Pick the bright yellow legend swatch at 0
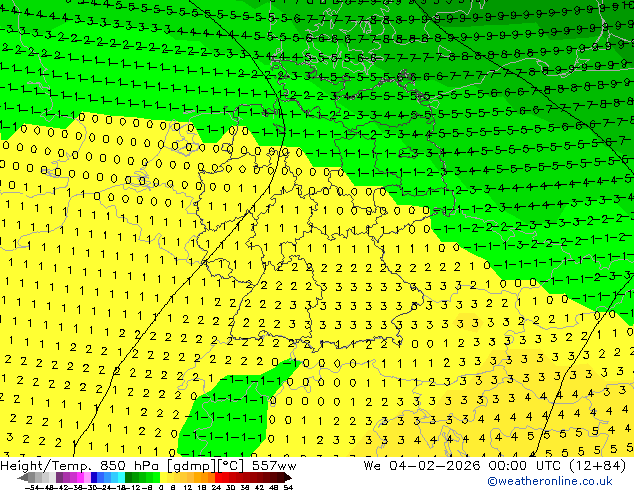Screen dimensions: 634x490 [x=163, y=478]
